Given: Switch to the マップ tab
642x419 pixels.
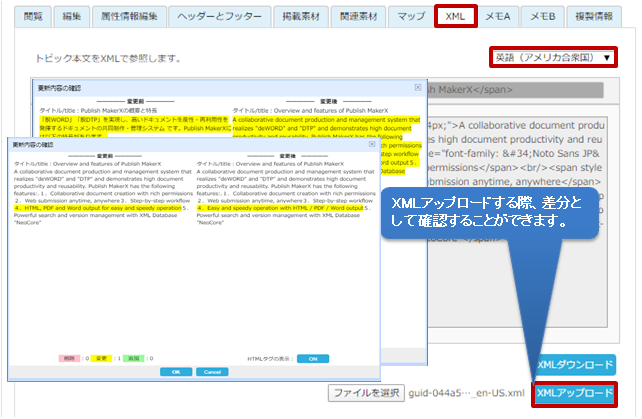Looking at the screenshot, I should click(411, 17).
